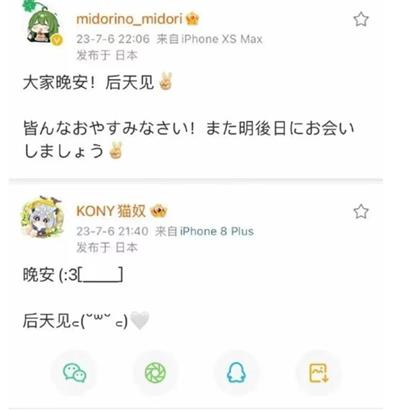Tap the crown badge beside KONY 猫奴
Viewport: 400px width, 410px height.
click(x=158, y=211)
